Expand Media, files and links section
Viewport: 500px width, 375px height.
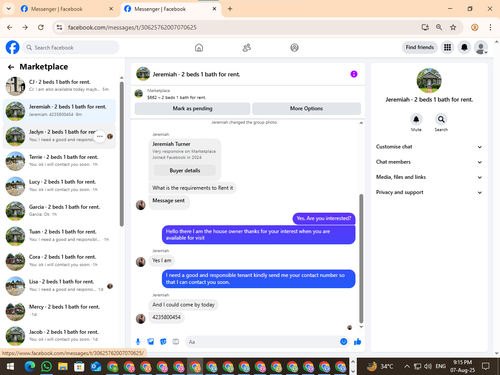coord(429,177)
